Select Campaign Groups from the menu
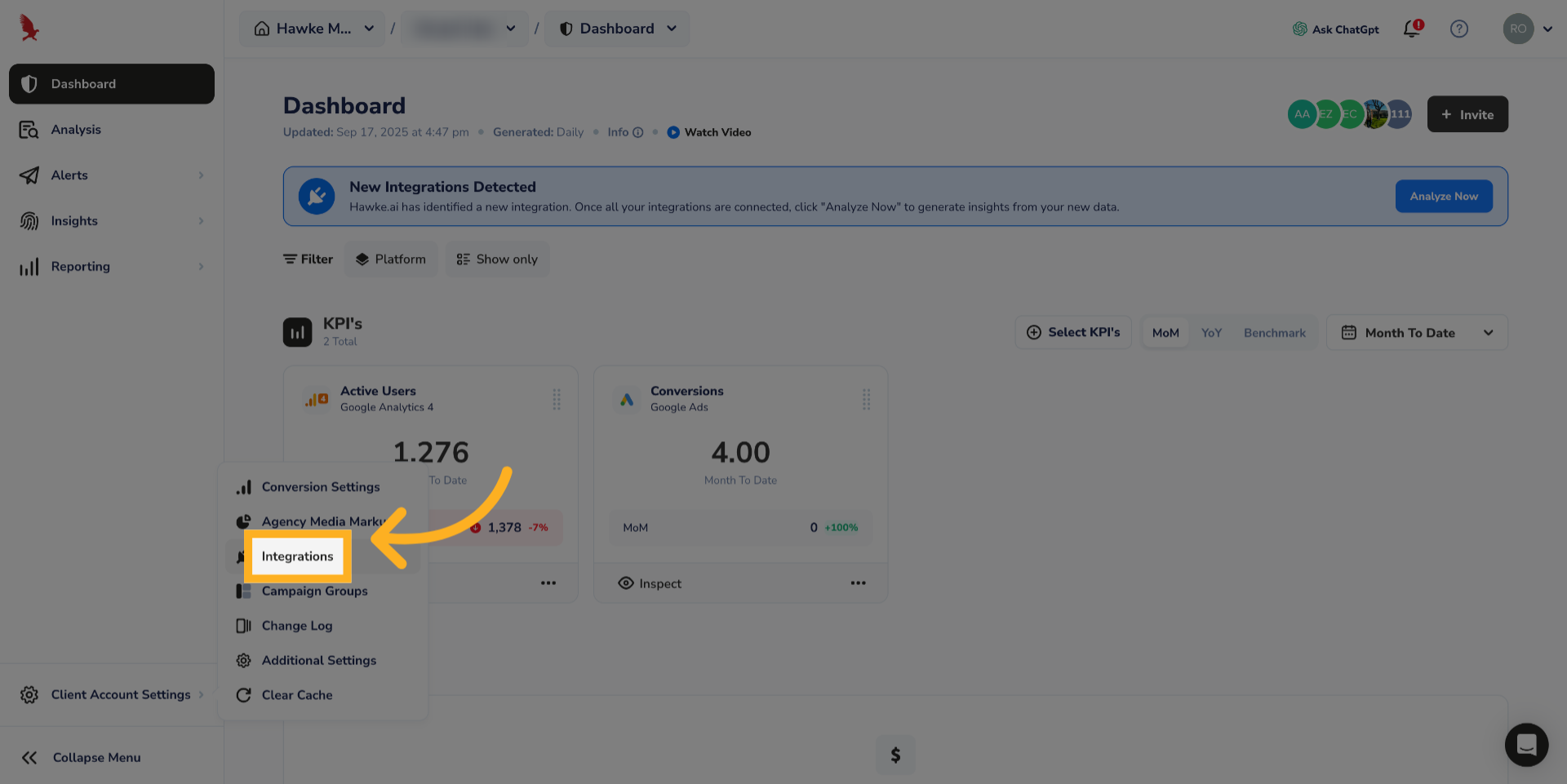The height and width of the screenshot is (784, 1567). tap(323, 591)
